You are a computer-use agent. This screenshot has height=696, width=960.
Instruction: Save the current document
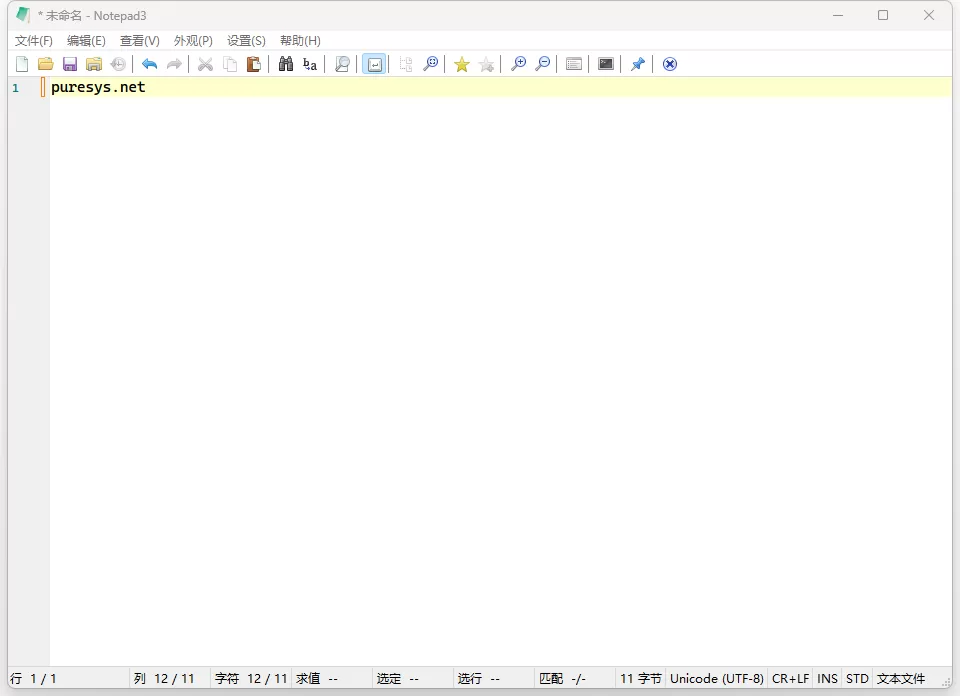(70, 63)
